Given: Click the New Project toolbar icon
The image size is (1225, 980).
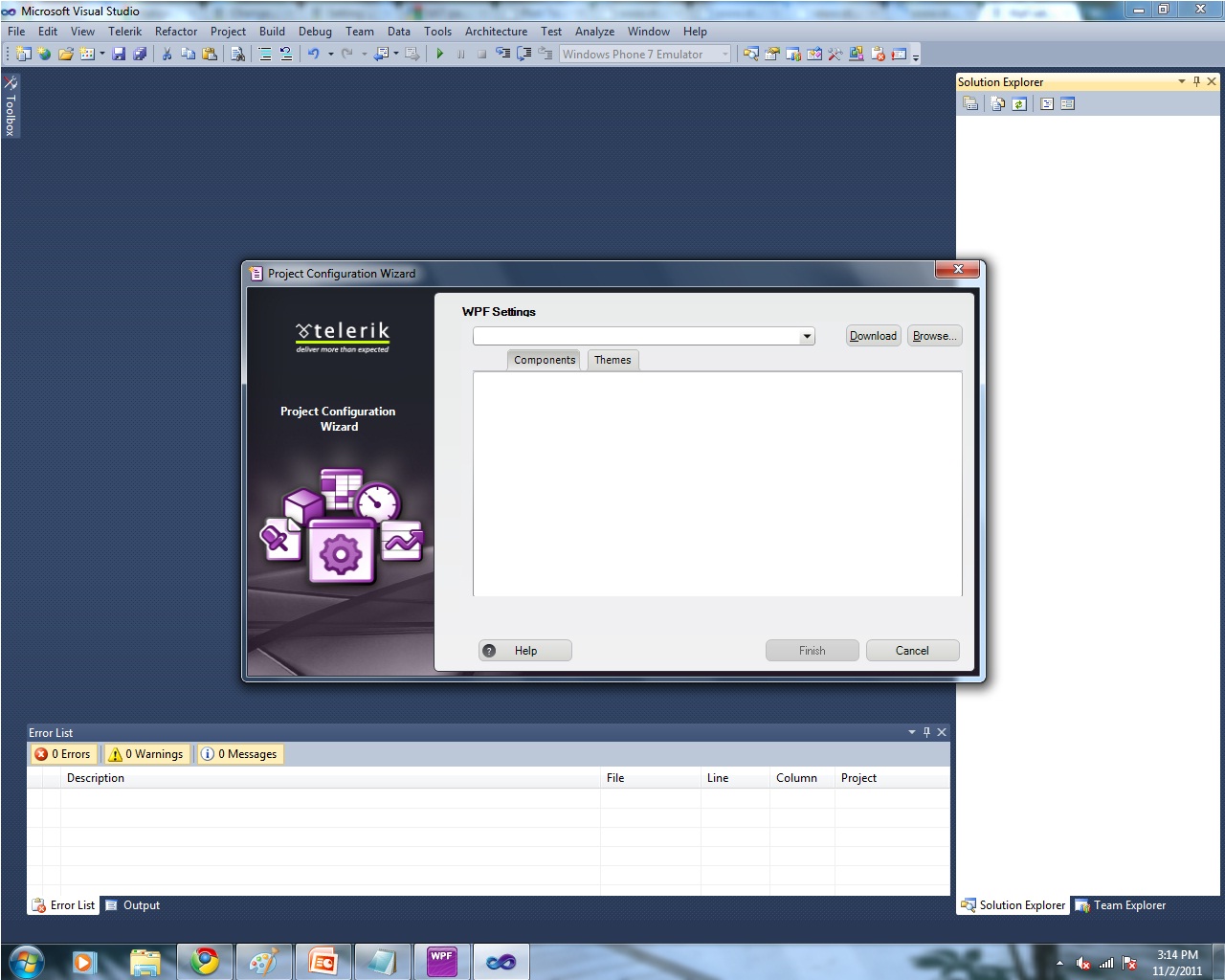Looking at the screenshot, I should [x=24, y=55].
